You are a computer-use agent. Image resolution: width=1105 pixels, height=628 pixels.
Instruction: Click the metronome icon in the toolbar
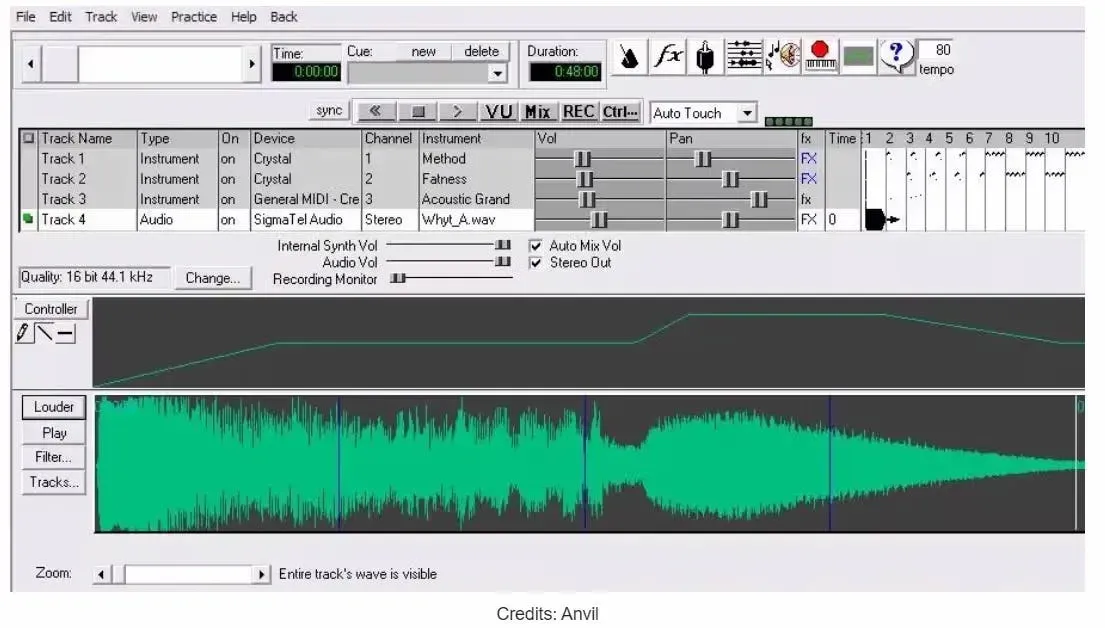[x=631, y=57]
